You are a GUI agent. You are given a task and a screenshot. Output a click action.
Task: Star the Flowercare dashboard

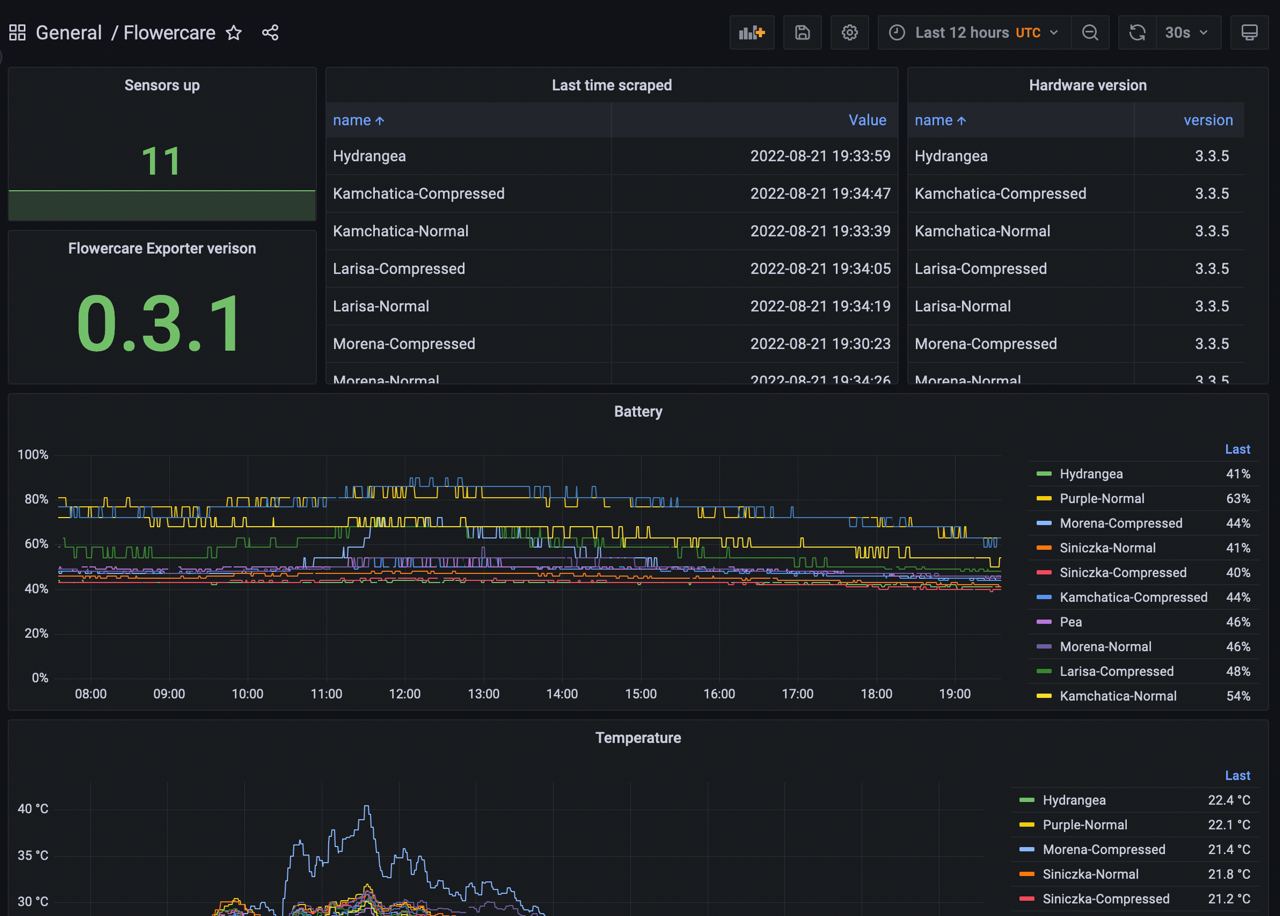click(x=234, y=33)
